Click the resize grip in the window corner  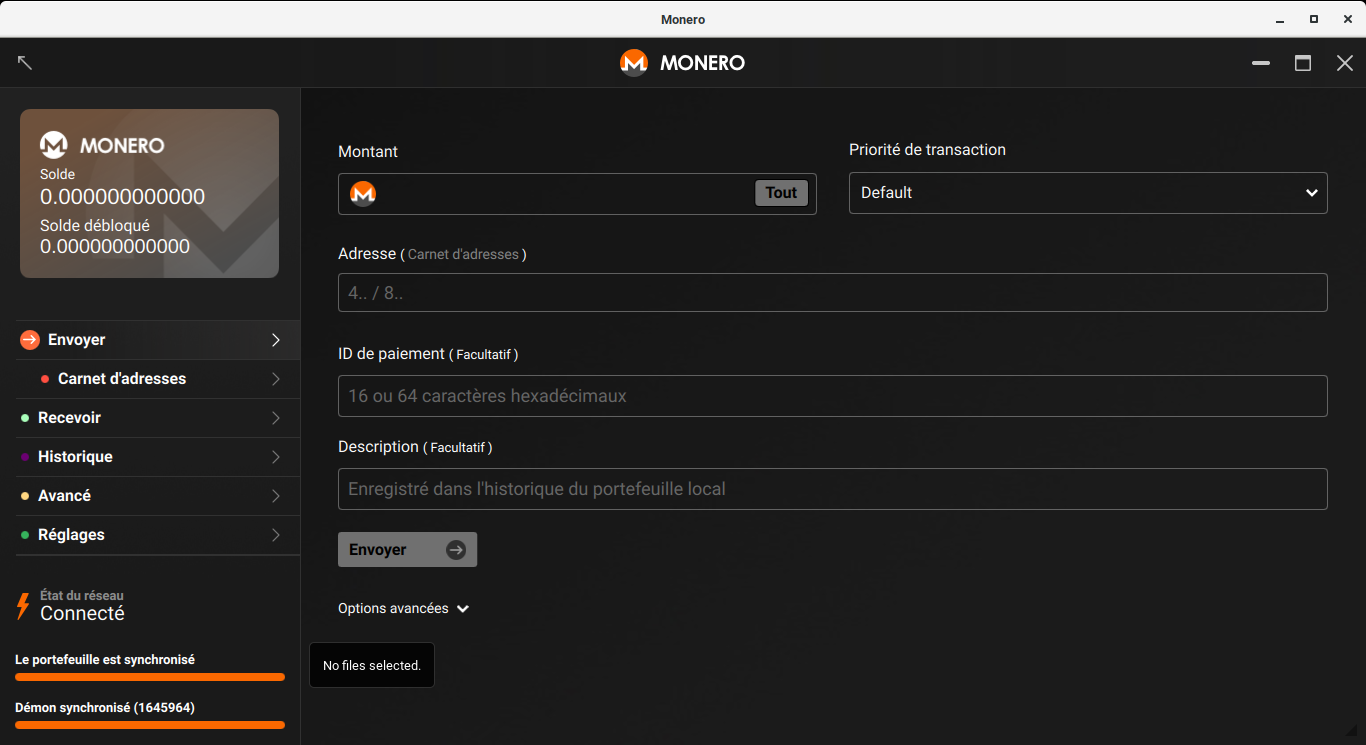1351,731
